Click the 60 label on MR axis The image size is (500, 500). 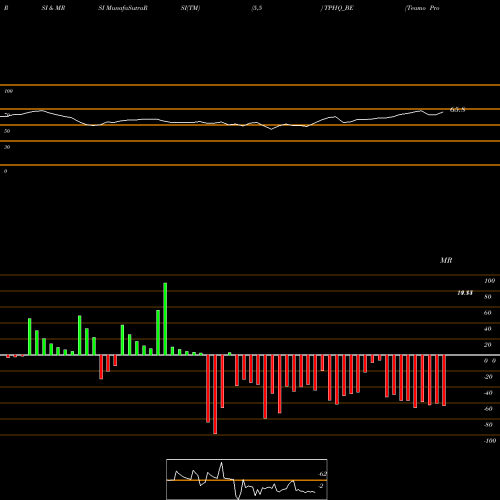488,313
